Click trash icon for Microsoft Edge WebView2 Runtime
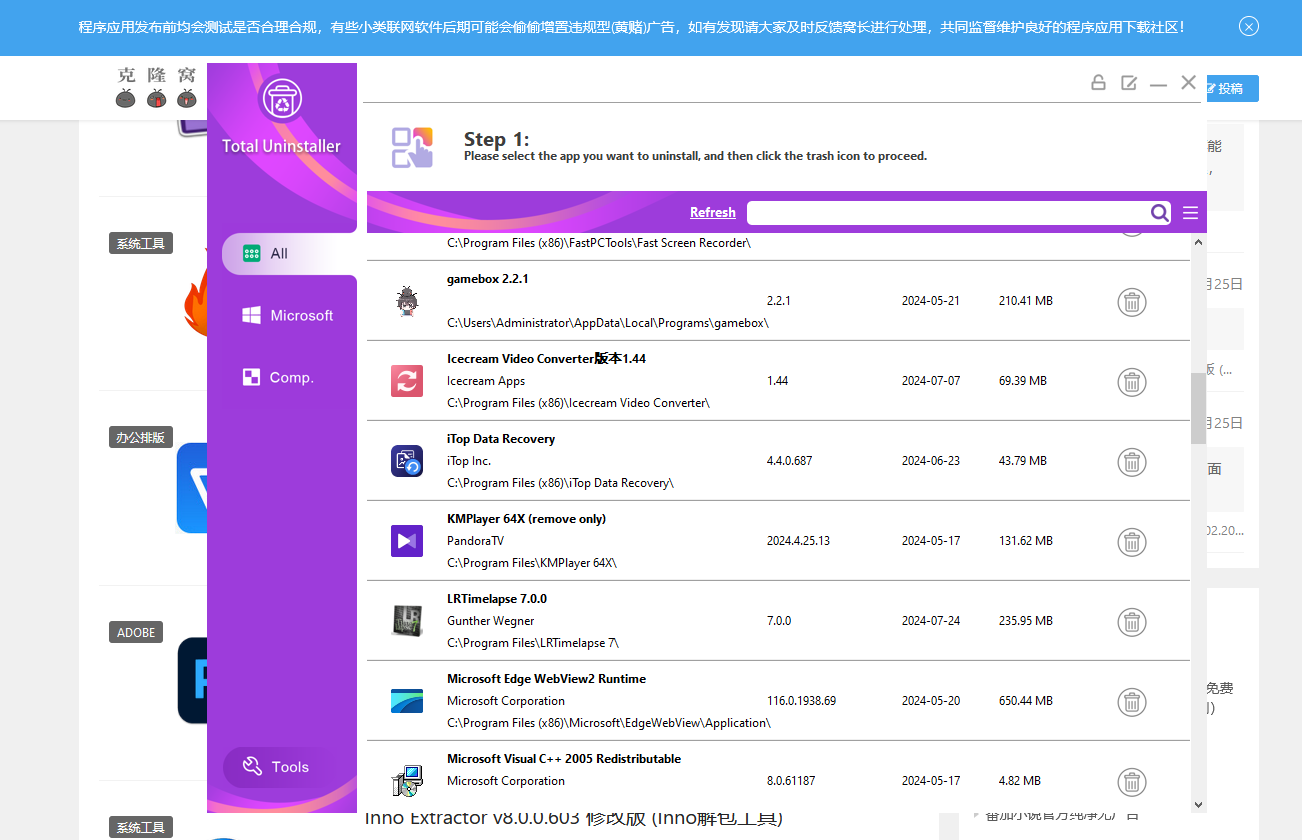 pyautogui.click(x=1131, y=702)
